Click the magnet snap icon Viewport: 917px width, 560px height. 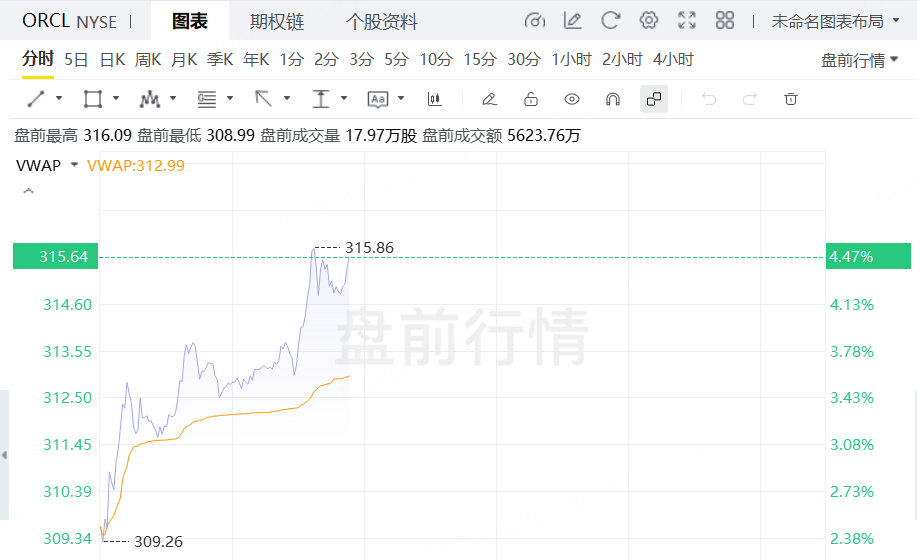coord(613,99)
